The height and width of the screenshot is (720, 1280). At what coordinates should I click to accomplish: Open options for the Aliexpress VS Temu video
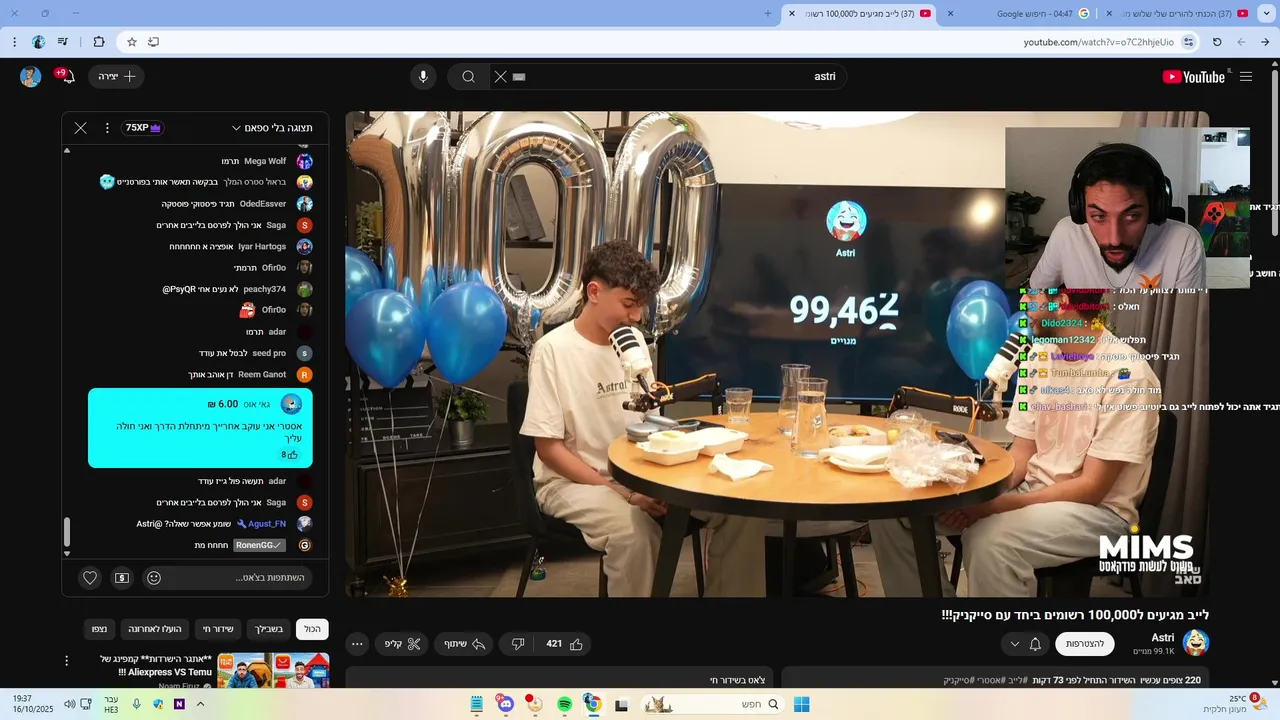[x=67, y=661]
